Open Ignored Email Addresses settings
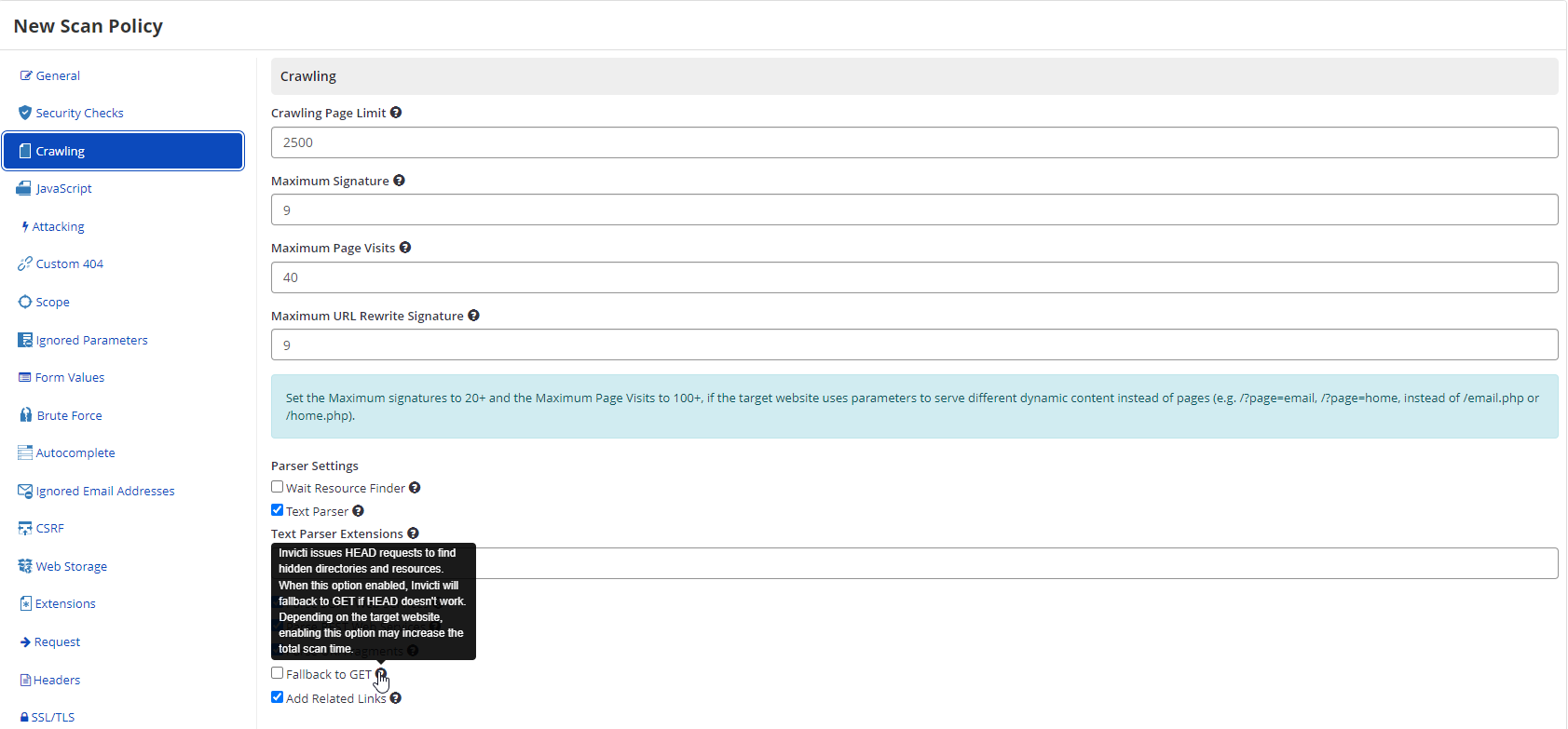This screenshot has height=729, width=1568. tap(104, 491)
